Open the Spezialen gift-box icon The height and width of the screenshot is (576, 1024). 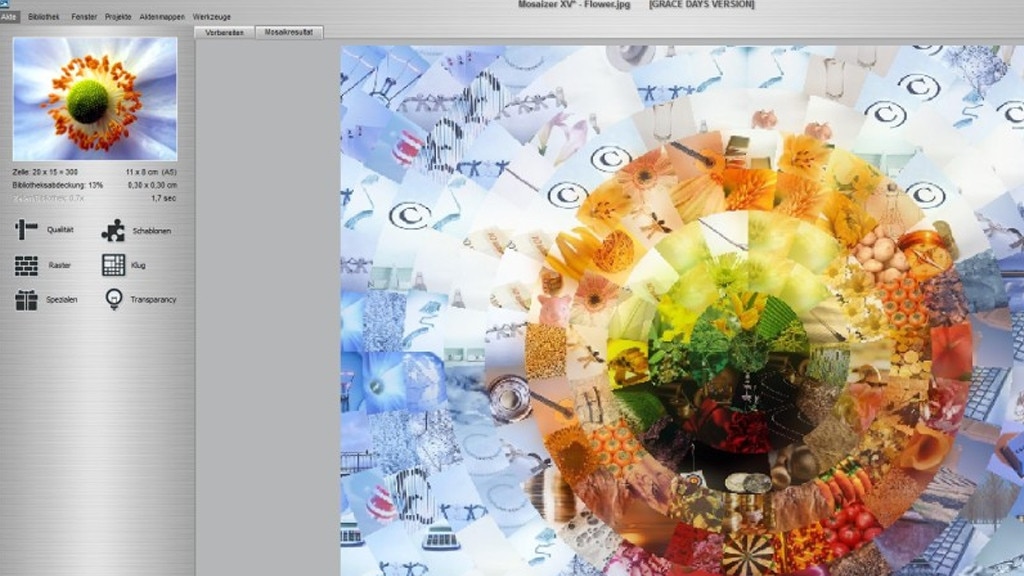tap(26, 300)
